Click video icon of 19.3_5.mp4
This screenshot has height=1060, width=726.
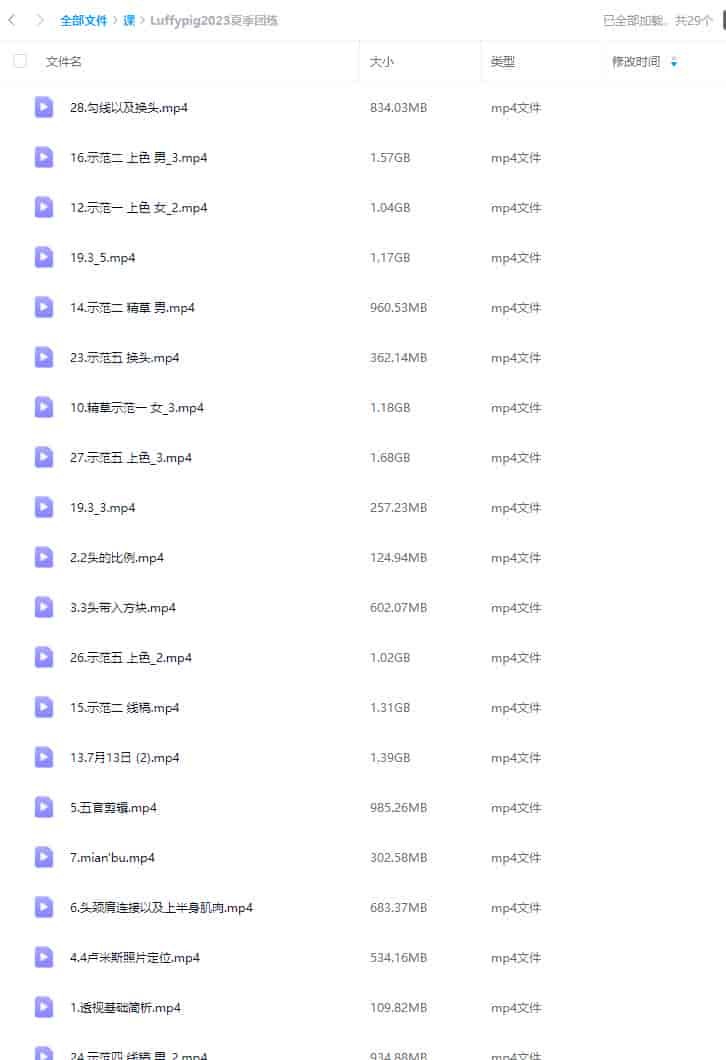point(44,257)
